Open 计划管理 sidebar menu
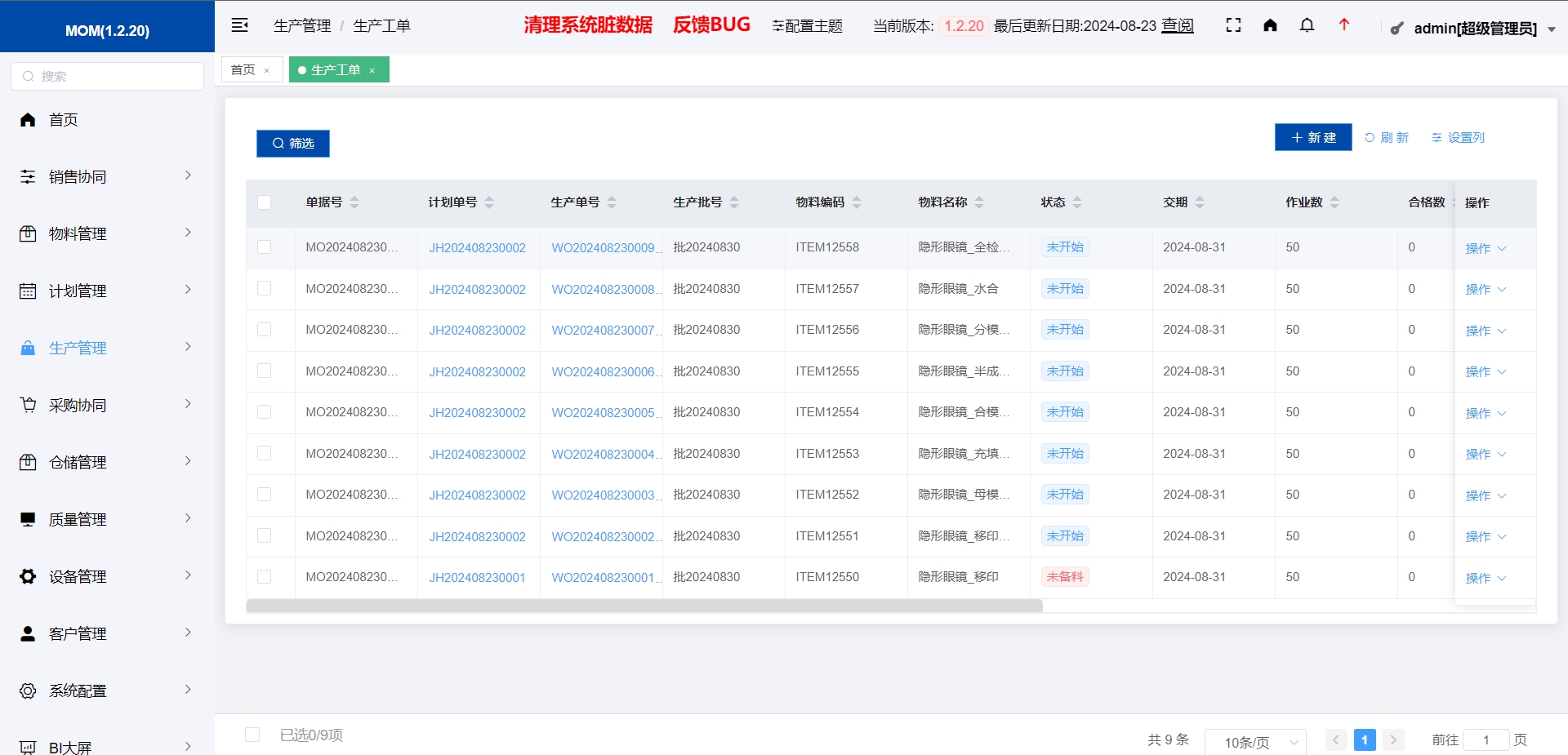This screenshot has height=755, width=1568. pos(107,291)
